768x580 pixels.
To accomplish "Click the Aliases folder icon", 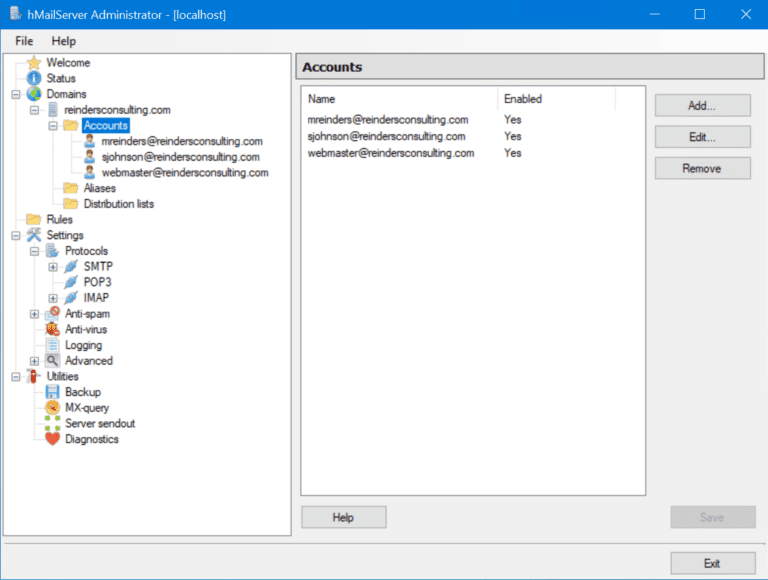I will 71,188.
